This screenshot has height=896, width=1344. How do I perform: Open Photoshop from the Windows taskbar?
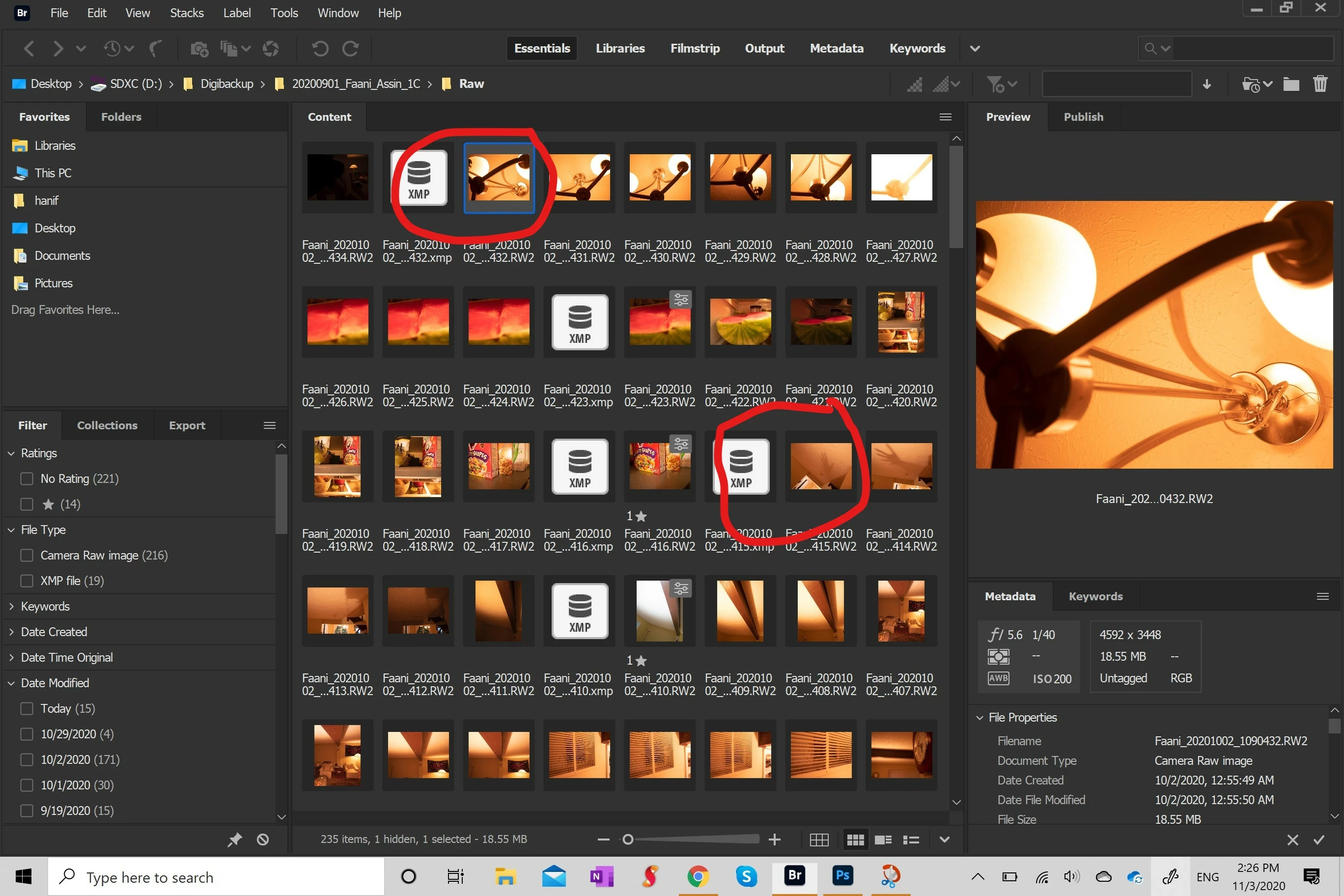coord(843,876)
